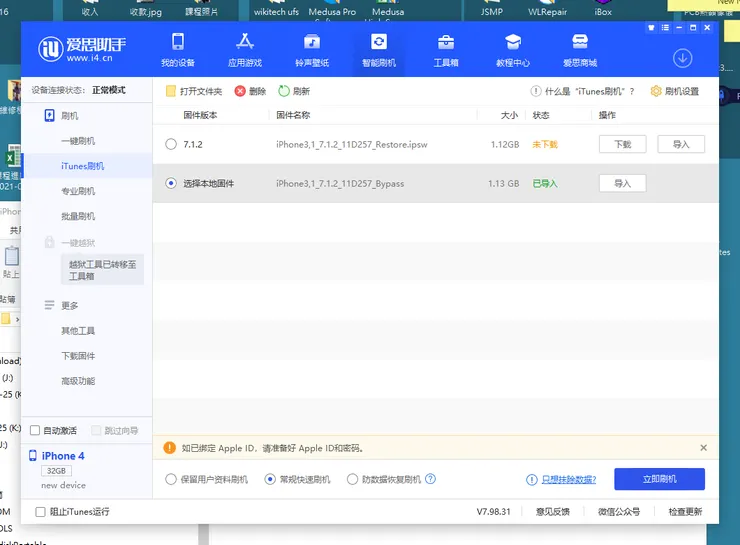Click the 固件名称 column header

click(293, 115)
